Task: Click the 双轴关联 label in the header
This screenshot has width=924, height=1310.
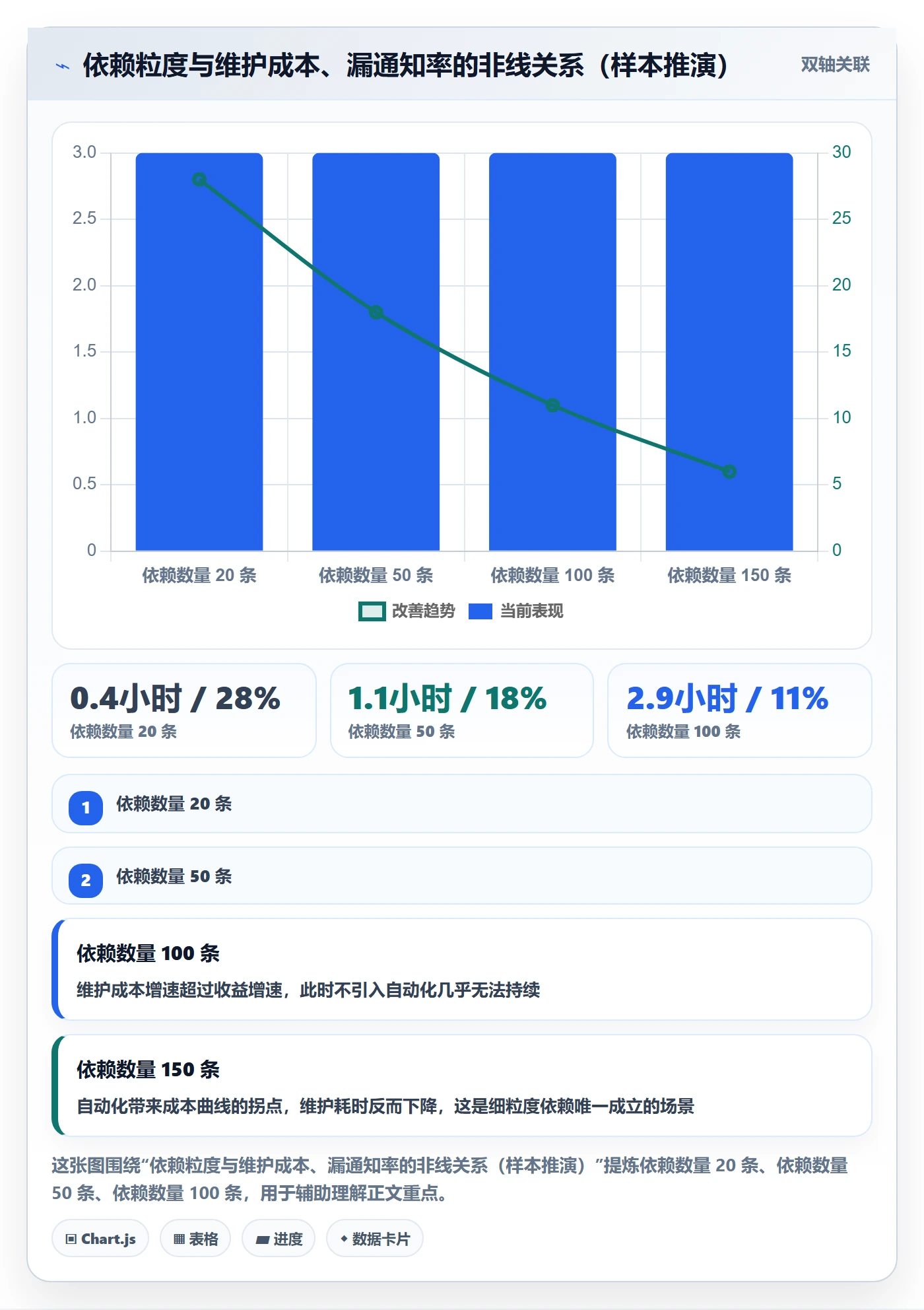Action: coord(835,65)
